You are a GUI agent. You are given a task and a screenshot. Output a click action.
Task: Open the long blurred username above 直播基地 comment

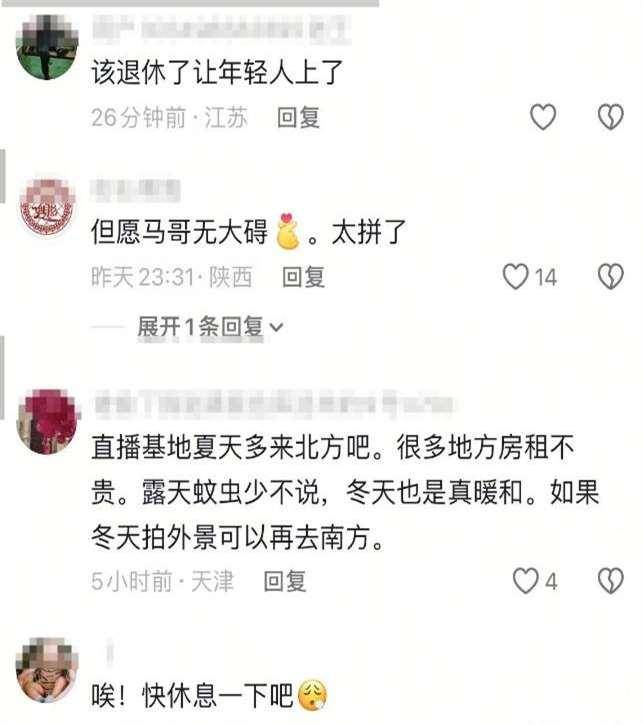click(x=274, y=404)
